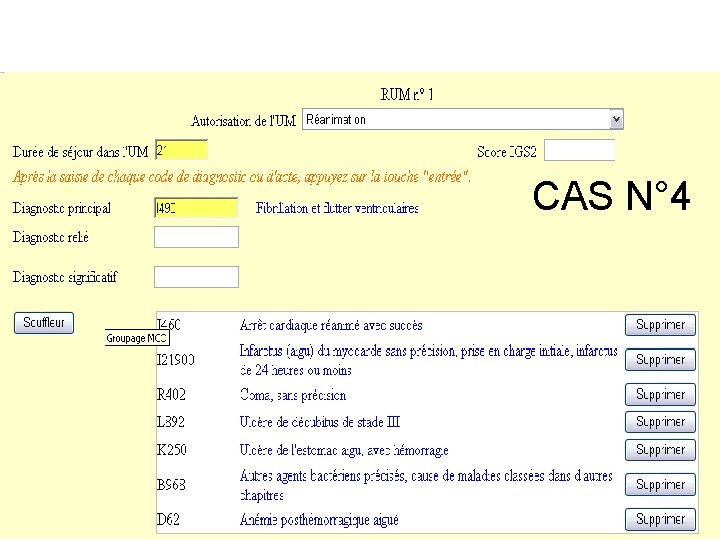The width and height of the screenshot is (720, 540).
Task: Delete the R402 Coma diagnosis
Action: point(660,395)
